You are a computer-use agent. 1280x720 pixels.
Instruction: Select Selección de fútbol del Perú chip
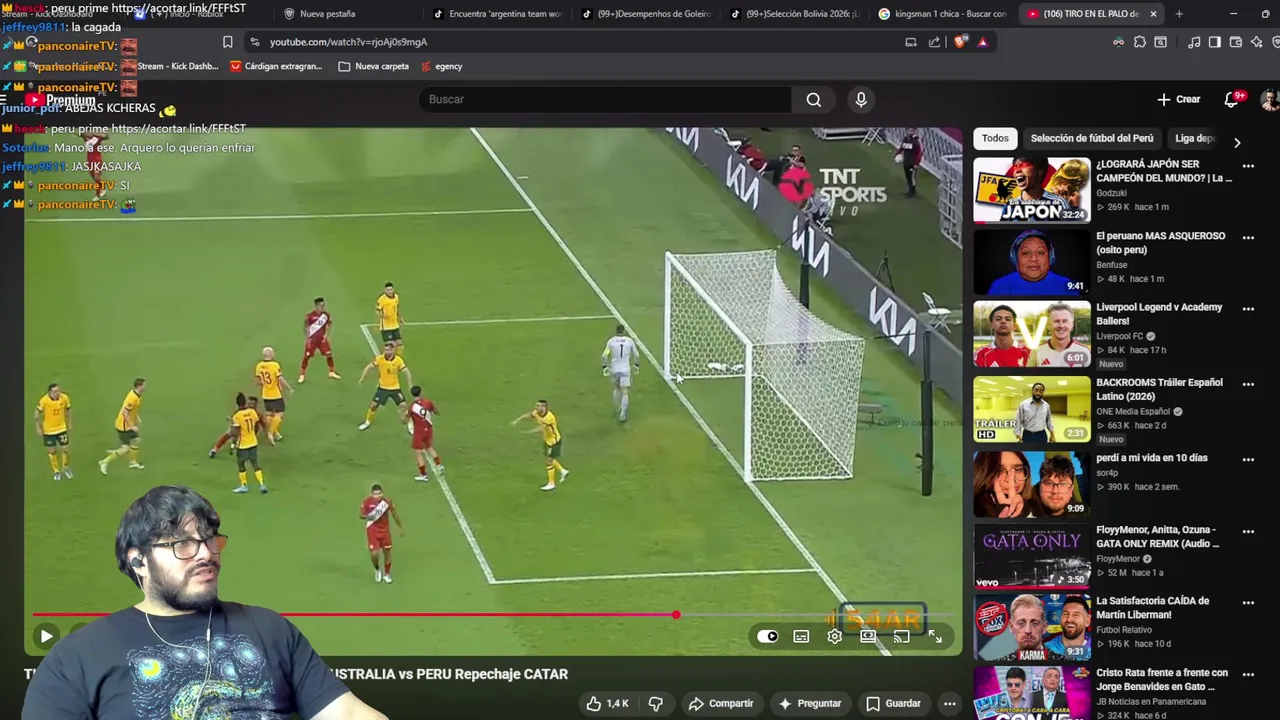[x=1091, y=138]
